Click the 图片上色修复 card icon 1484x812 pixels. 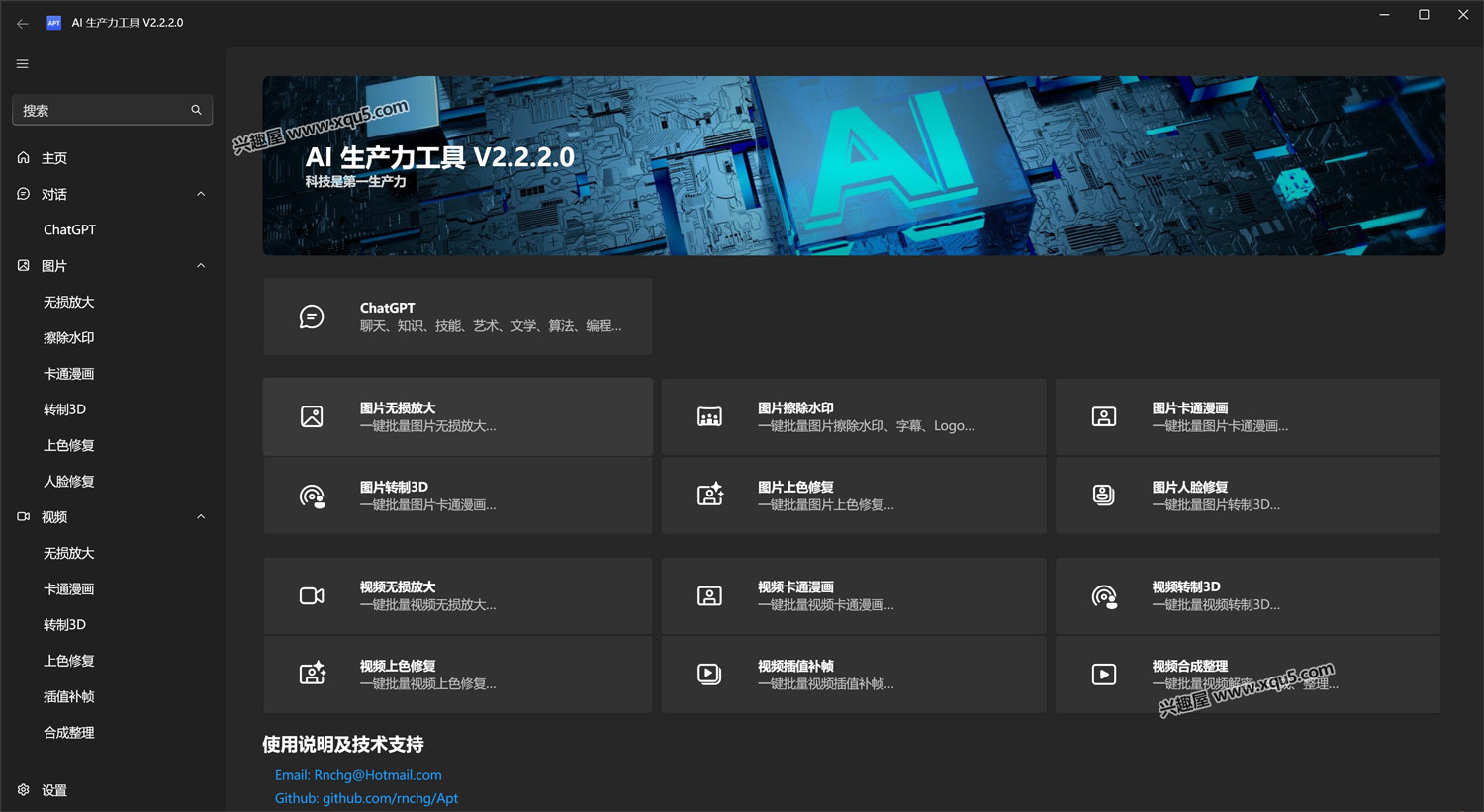click(x=710, y=496)
